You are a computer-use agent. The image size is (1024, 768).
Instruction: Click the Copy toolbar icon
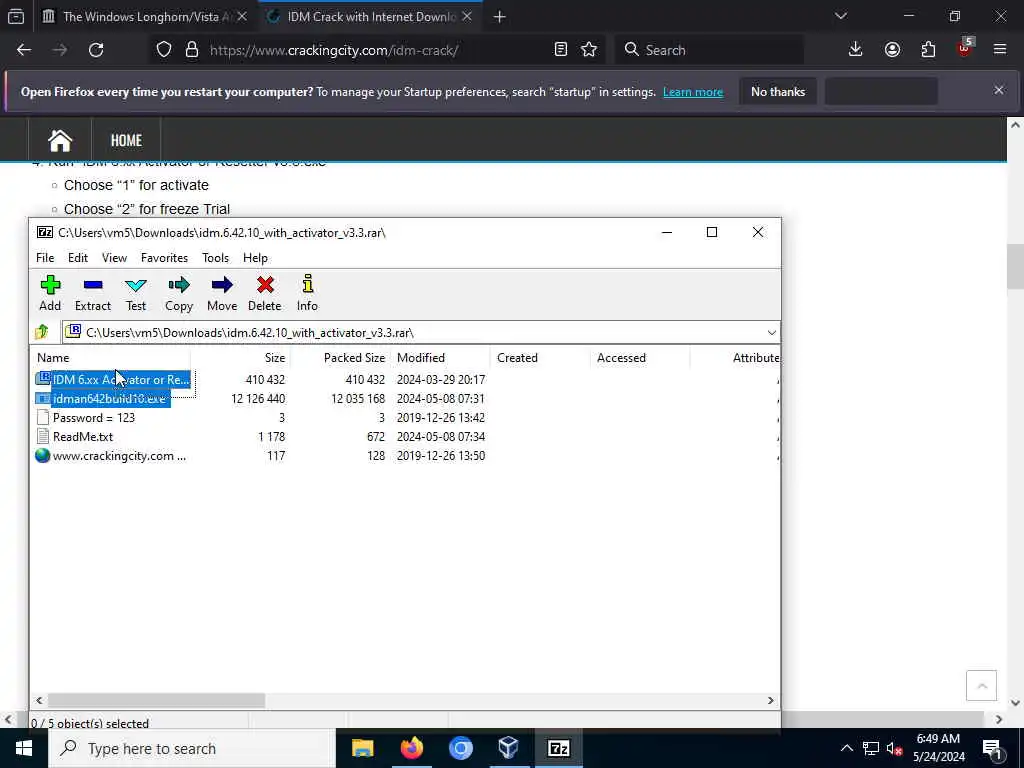coord(178,293)
